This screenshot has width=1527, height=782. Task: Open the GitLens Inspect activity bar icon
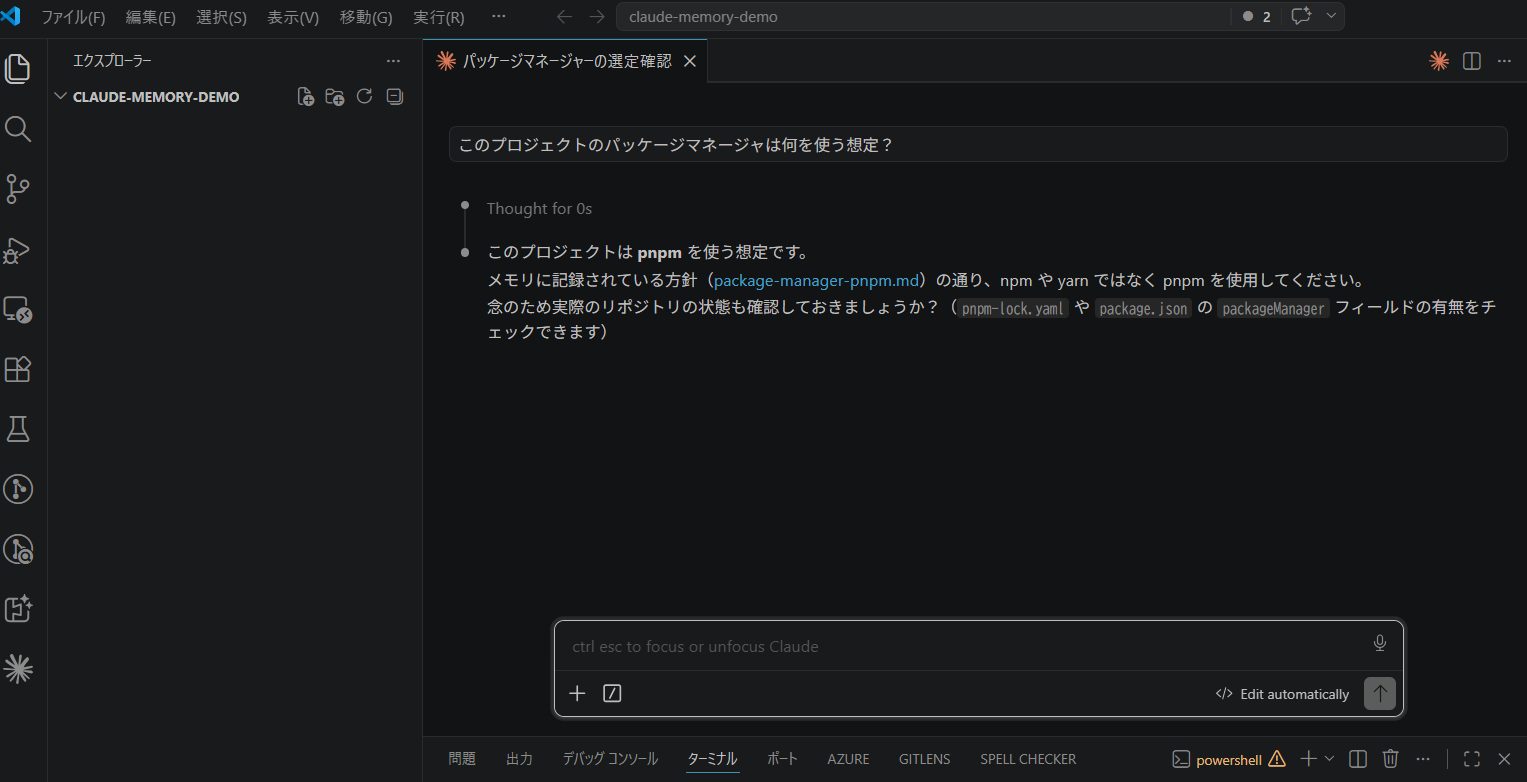(18, 549)
